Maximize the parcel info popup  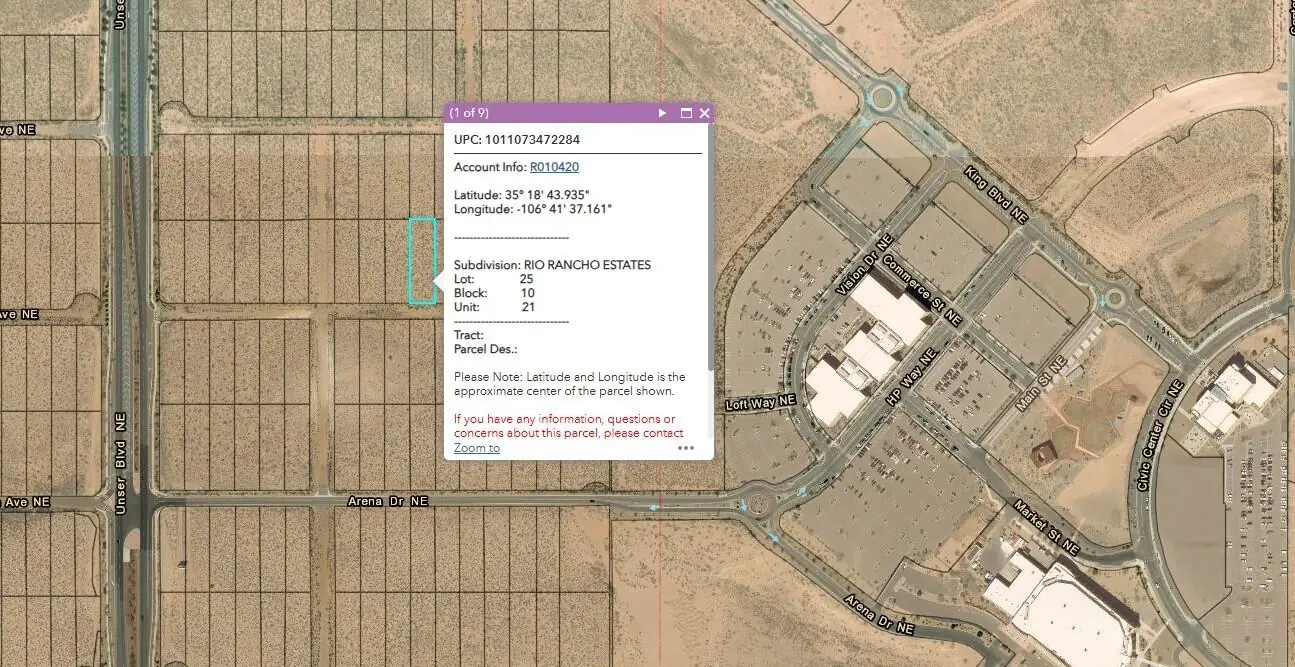tap(686, 113)
